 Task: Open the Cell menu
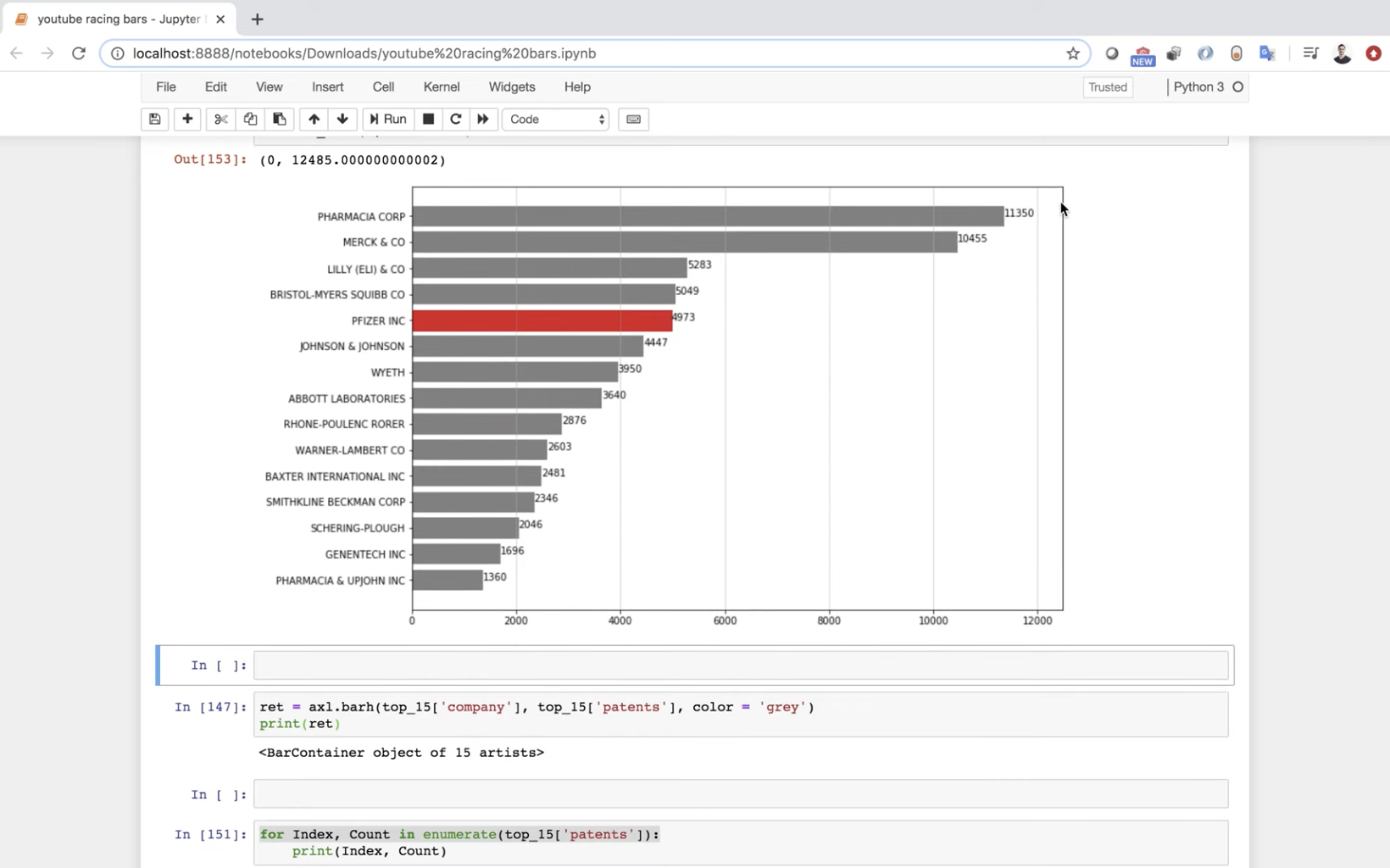point(383,87)
